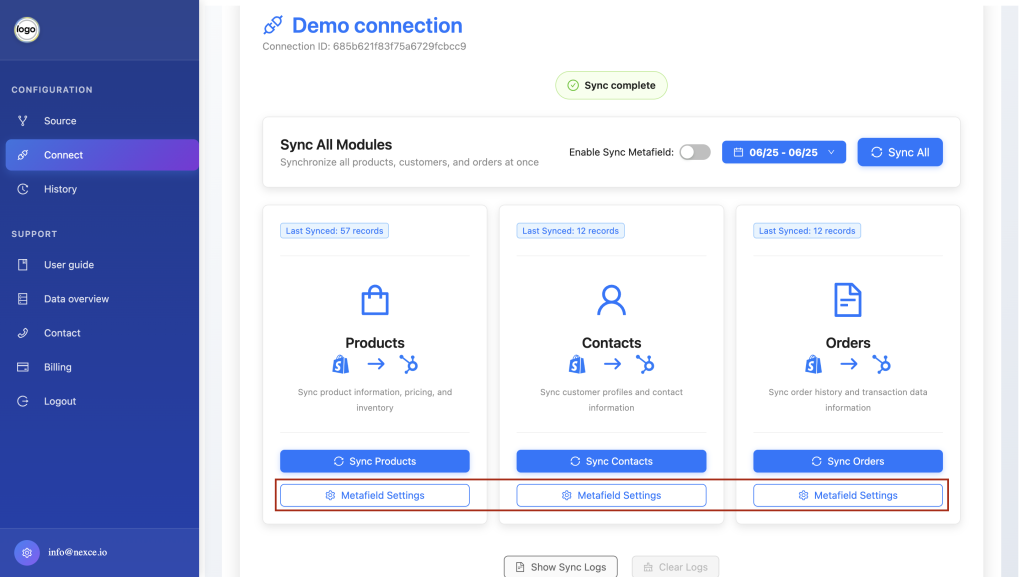The height and width of the screenshot is (577, 1024).
Task: Click the round logo in sidebar header
Action: pos(27,29)
